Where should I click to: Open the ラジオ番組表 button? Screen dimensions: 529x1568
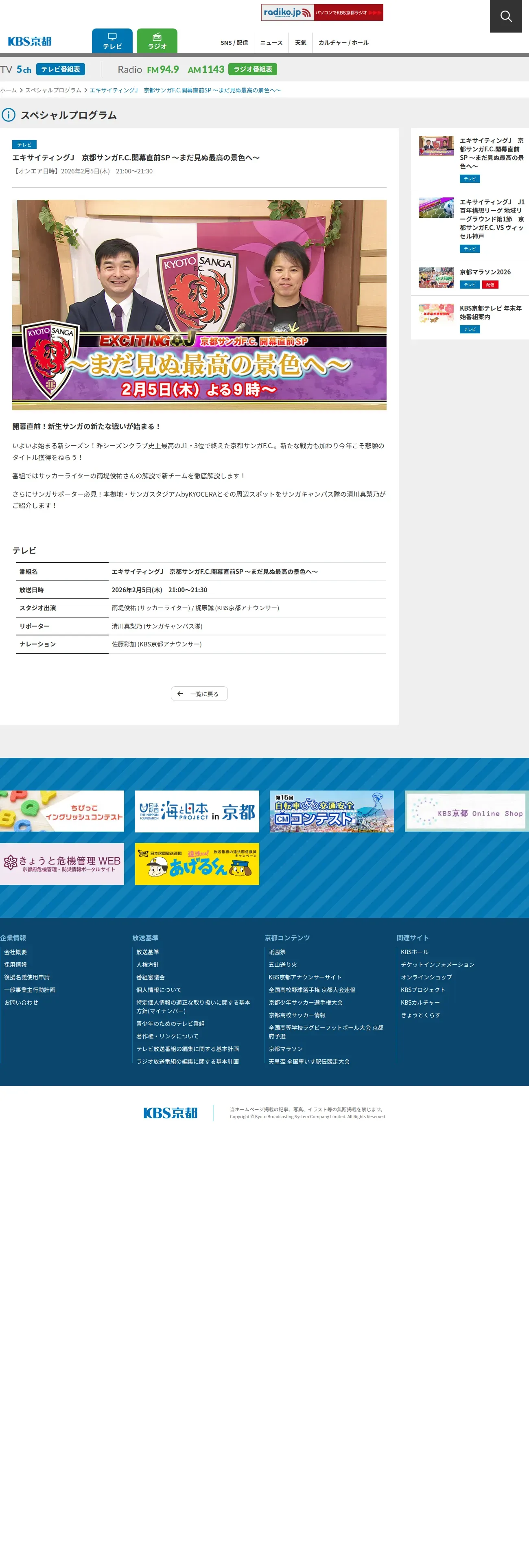(x=253, y=69)
